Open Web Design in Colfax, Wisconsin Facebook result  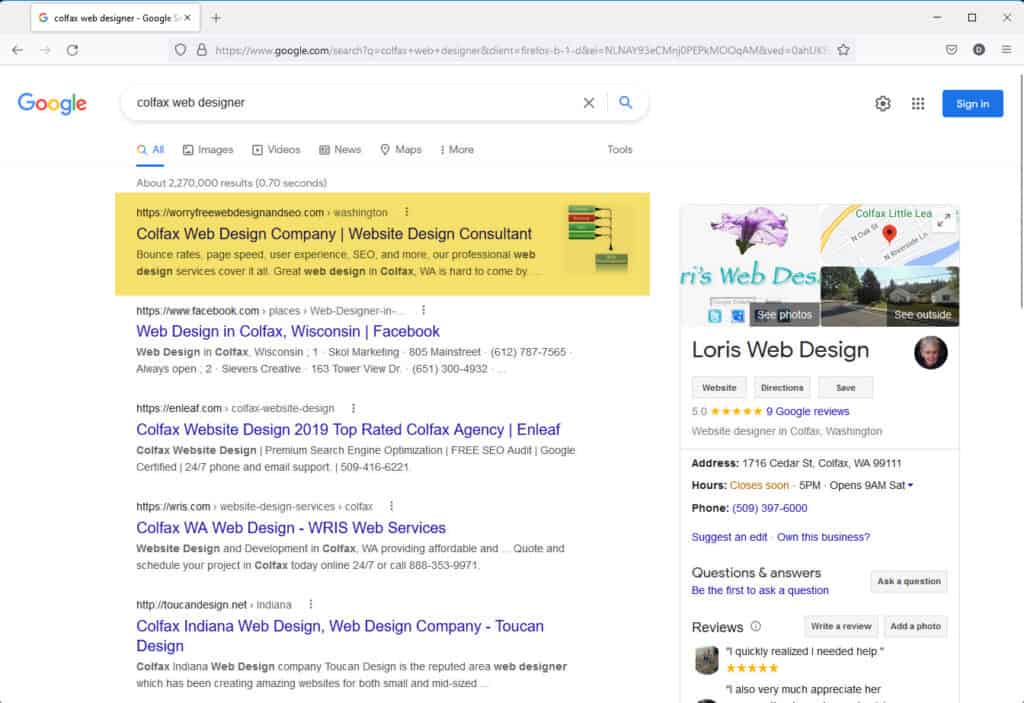(287, 331)
